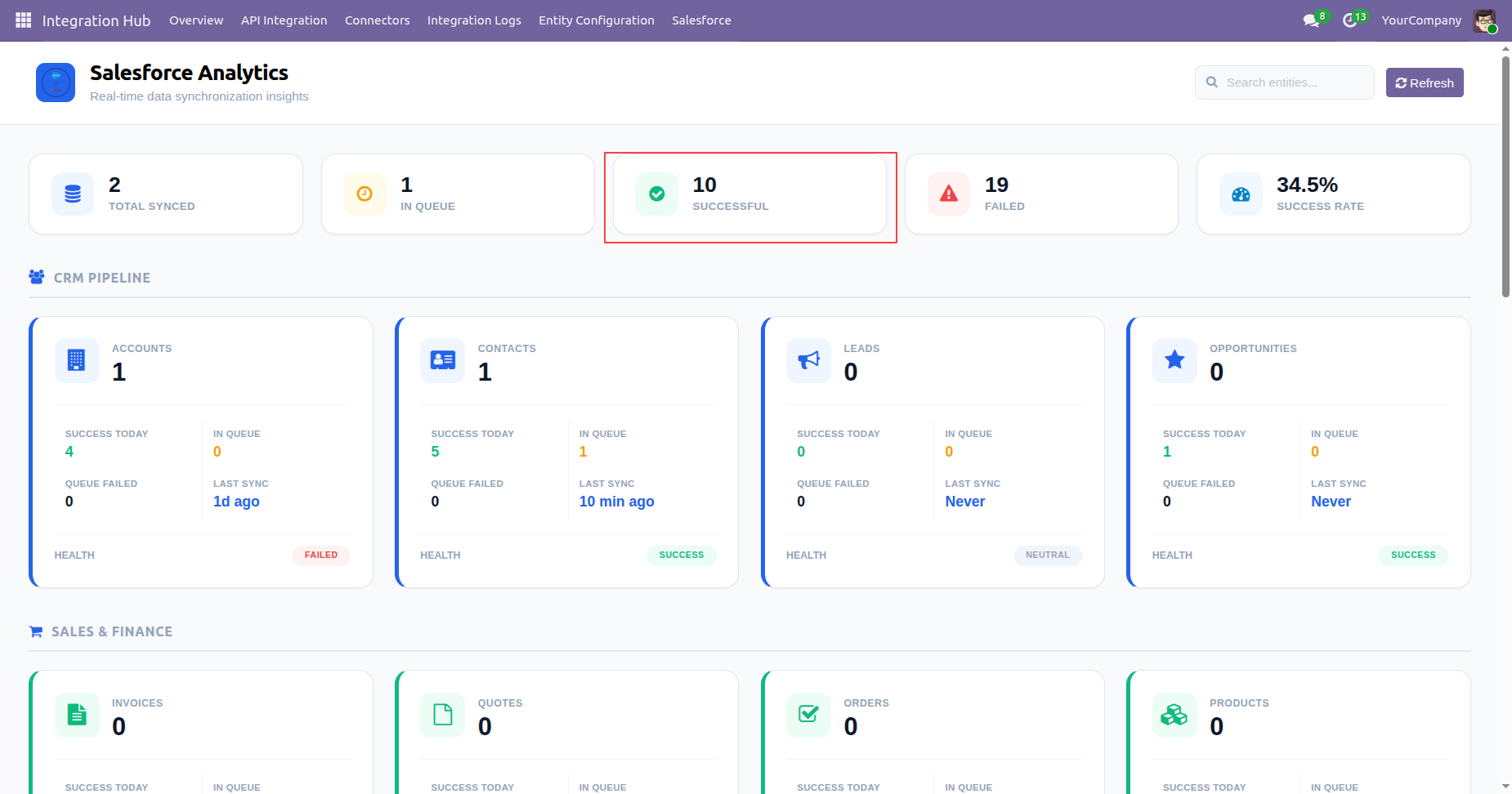Image resolution: width=1512 pixels, height=794 pixels.
Task: Click the Sales & Finance cart icon
Action: pyautogui.click(x=36, y=631)
